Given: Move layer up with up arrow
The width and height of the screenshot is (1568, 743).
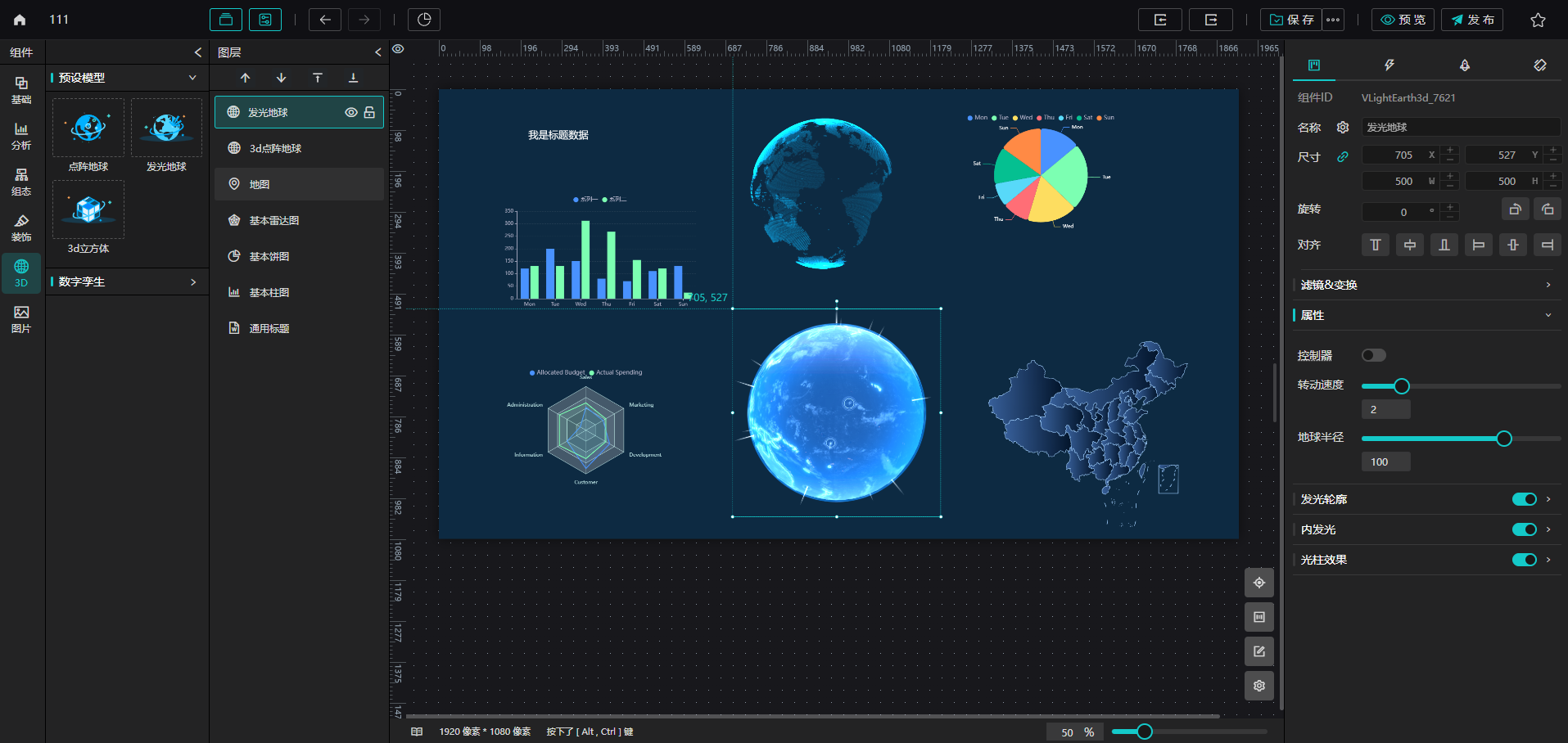Looking at the screenshot, I should (x=245, y=78).
